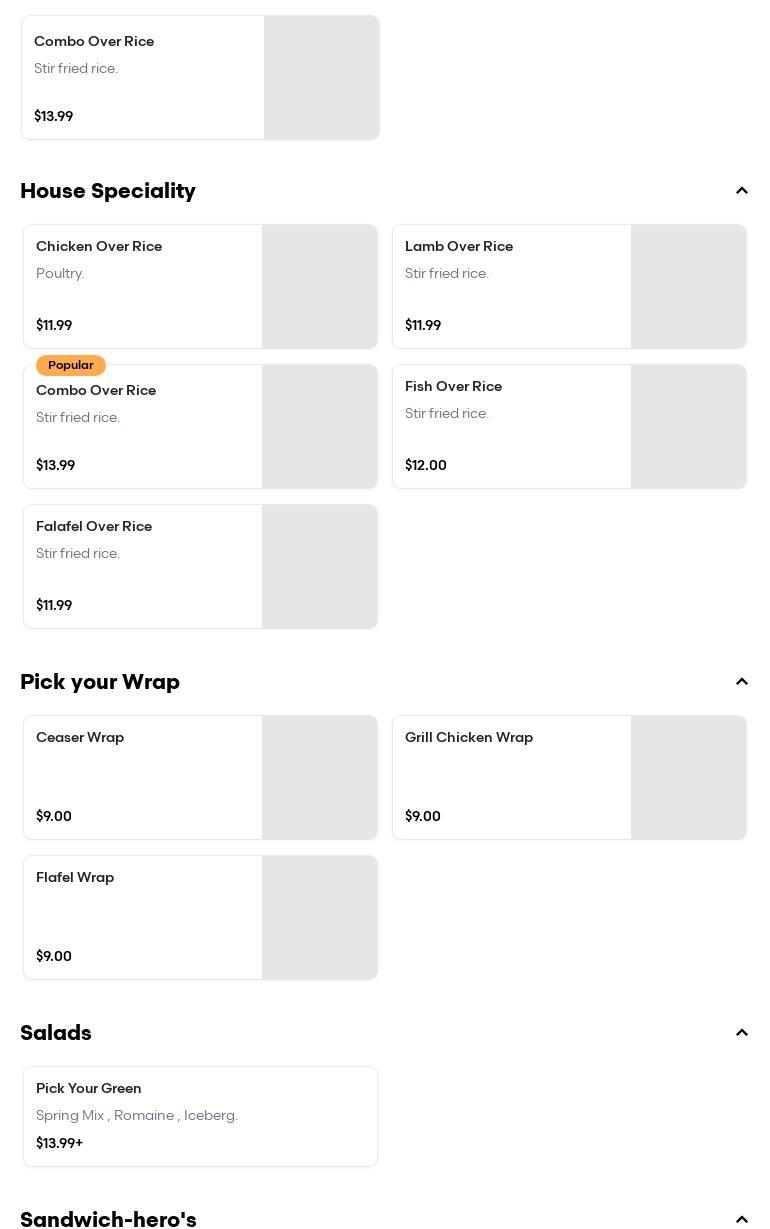770x1229 pixels.
Task: Open the Falafel Over Rice item title
Action: tap(94, 526)
